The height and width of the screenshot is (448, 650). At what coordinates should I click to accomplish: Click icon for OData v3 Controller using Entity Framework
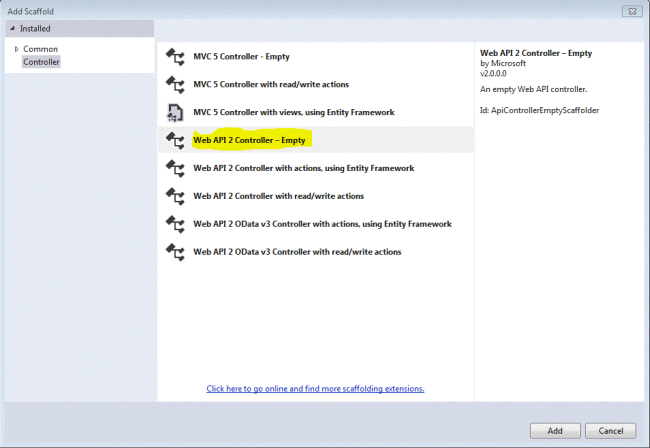[x=175, y=224]
